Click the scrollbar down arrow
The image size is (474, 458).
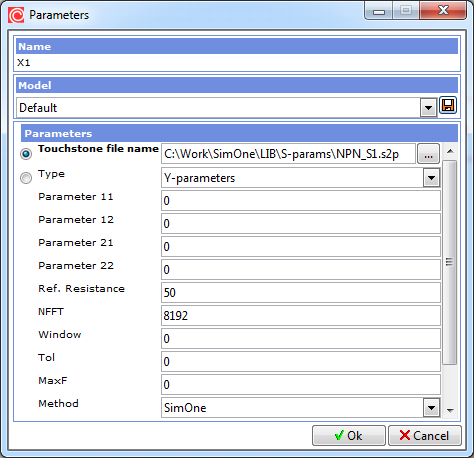(450, 411)
